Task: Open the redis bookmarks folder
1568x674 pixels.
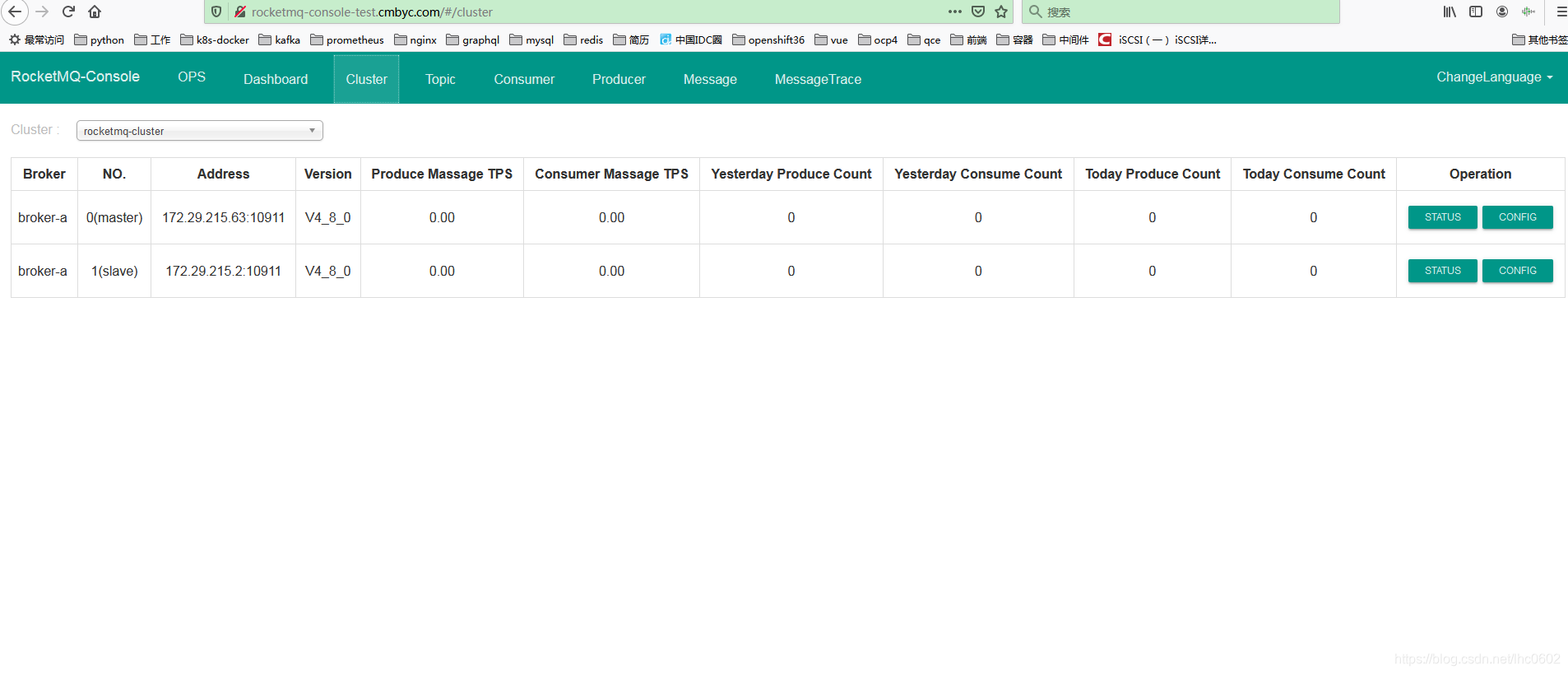Action: (x=583, y=40)
